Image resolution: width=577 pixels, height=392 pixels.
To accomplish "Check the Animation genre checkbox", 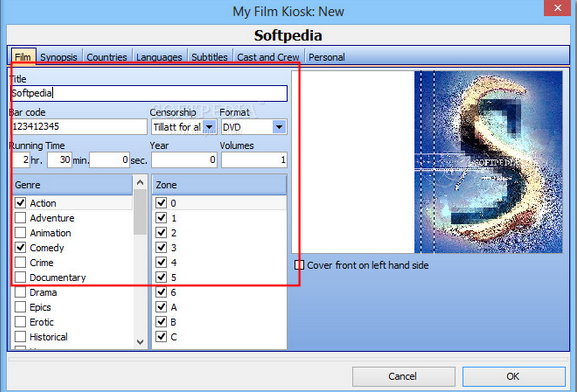I will click(x=21, y=233).
